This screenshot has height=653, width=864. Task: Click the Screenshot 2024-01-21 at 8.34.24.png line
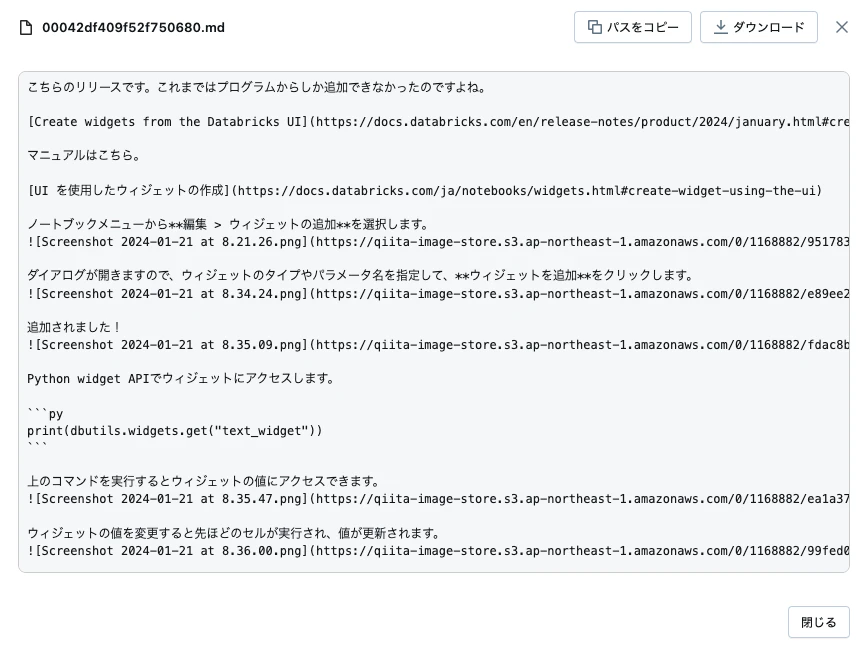[438, 294]
